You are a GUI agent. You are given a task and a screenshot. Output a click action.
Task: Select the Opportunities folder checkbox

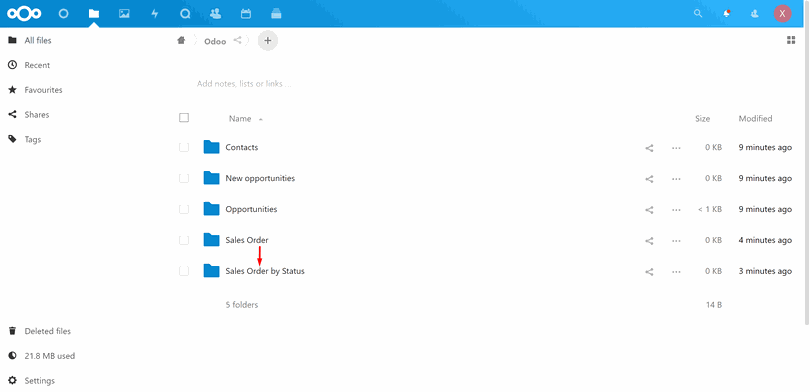[x=184, y=210]
